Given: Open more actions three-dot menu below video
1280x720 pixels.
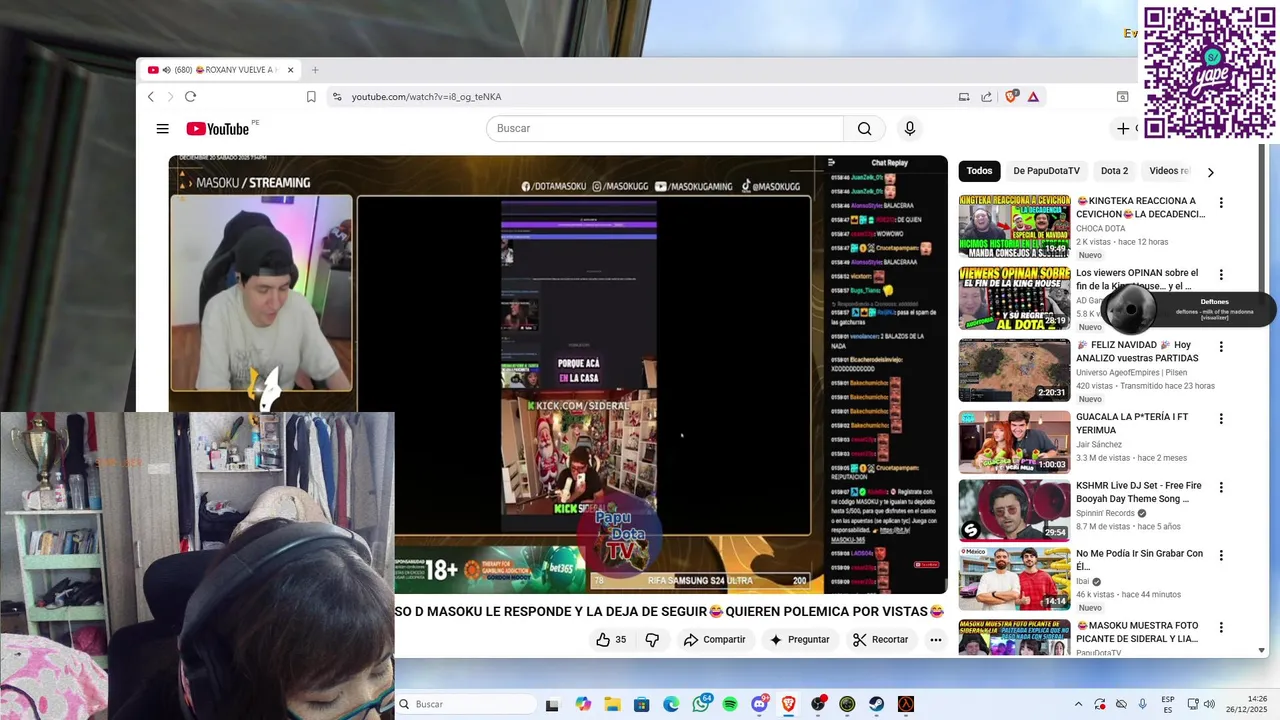Looking at the screenshot, I should (x=936, y=640).
